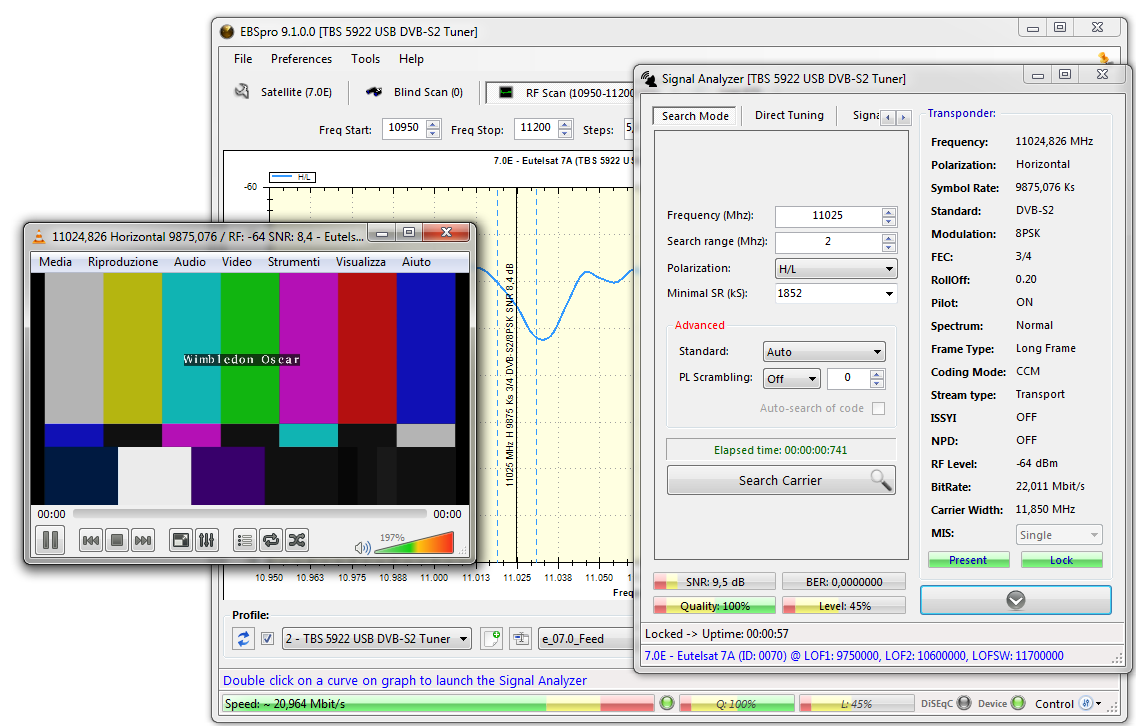Toggle VLC fullscreen video button
Screen dimensions: 1136x726
coord(180,541)
